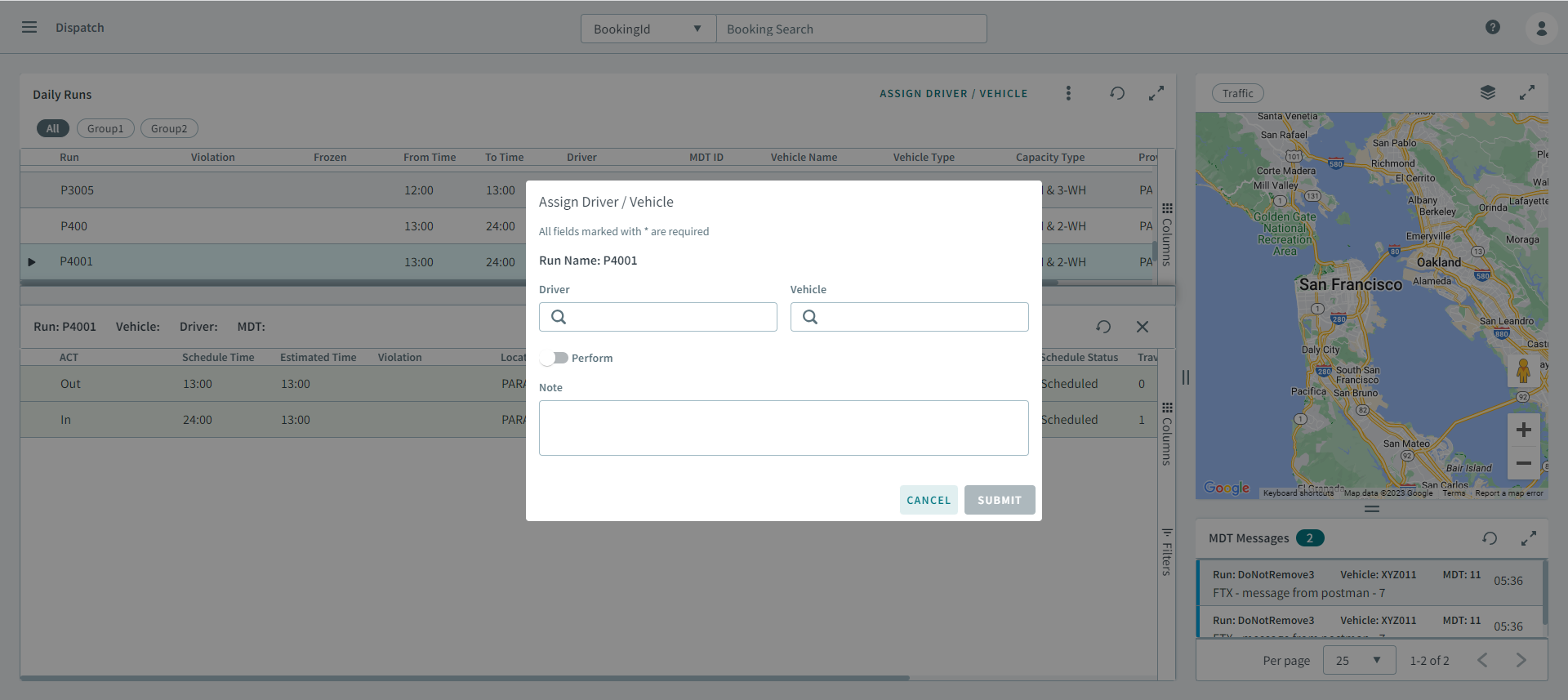Expand the map panel to fullscreen
This screenshot has height=700, width=1568.
tap(1527, 92)
